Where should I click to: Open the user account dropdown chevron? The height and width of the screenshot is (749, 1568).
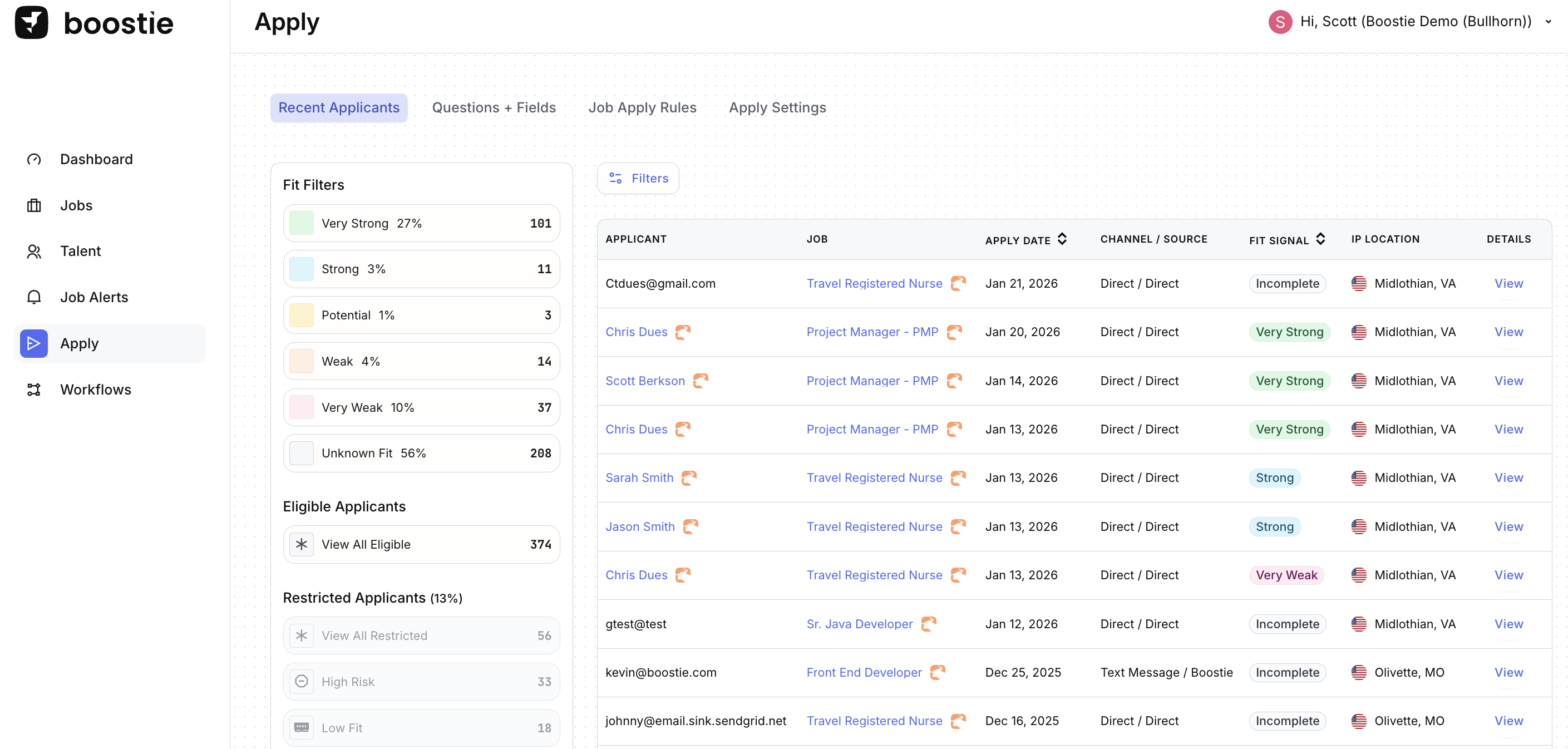pyautogui.click(x=1548, y=22)
